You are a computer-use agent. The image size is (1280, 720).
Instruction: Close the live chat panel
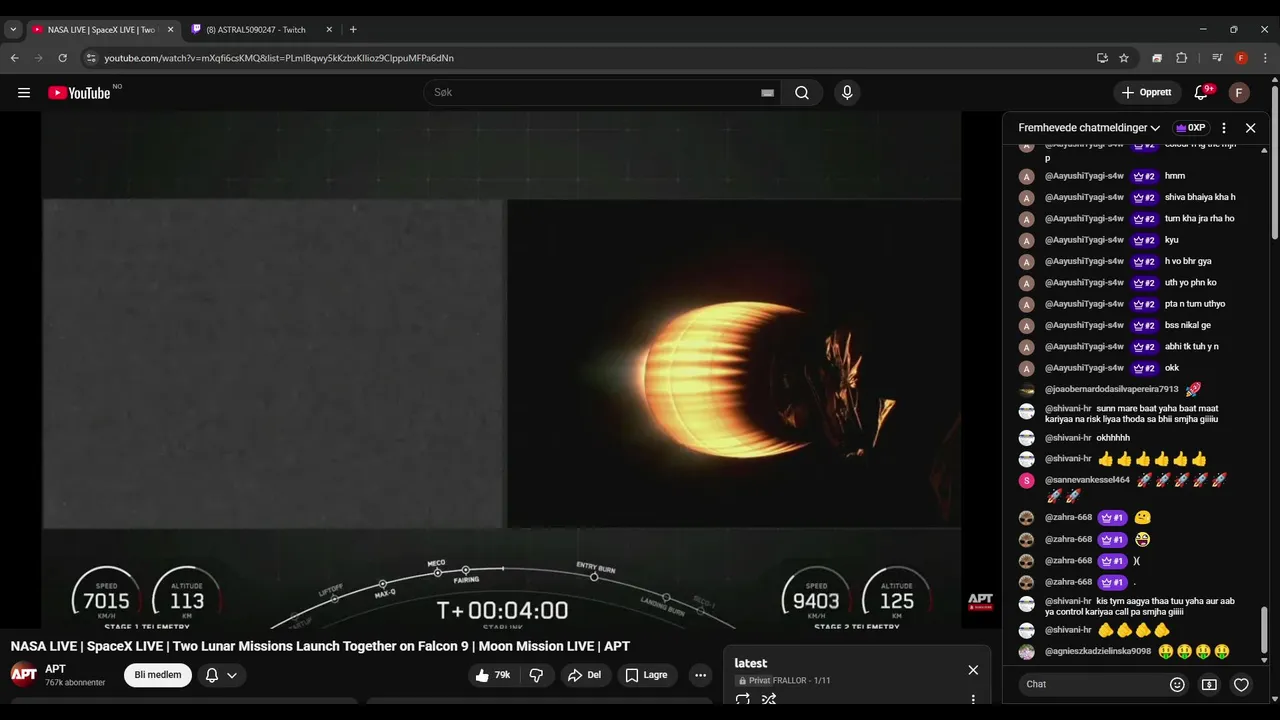(x=1250, y=128)
